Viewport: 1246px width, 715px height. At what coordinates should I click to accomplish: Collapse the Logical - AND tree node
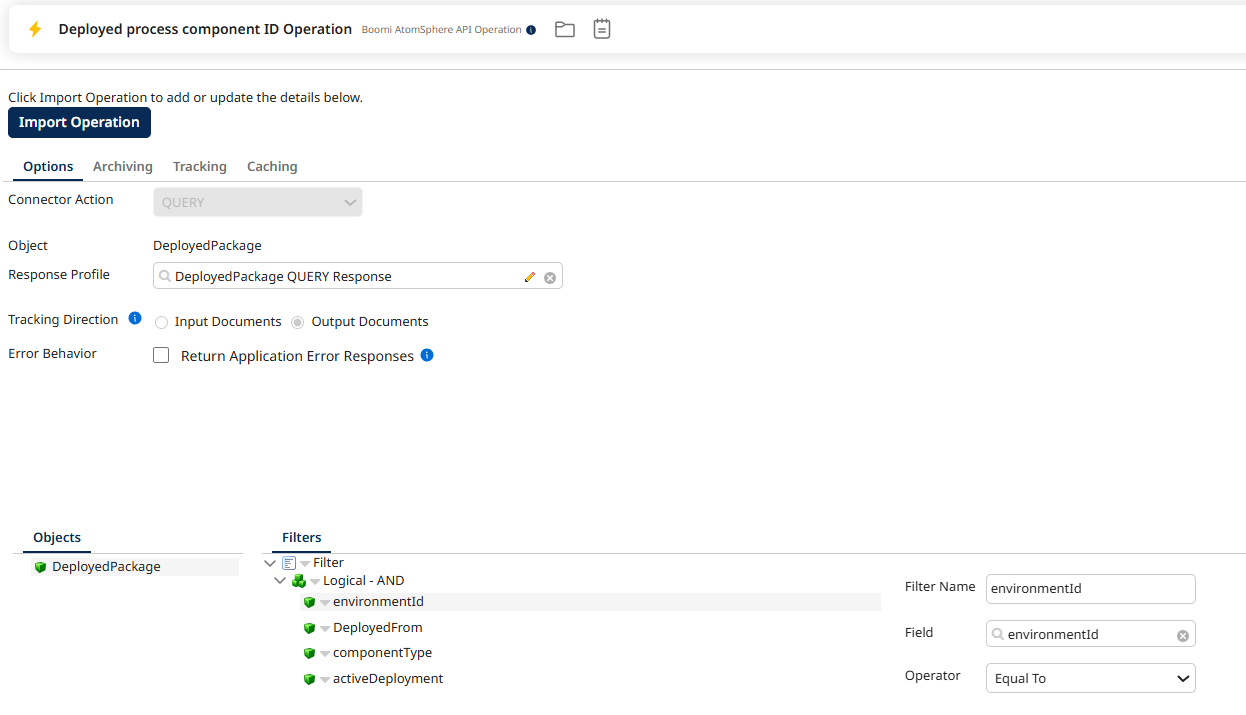(280, 581)
